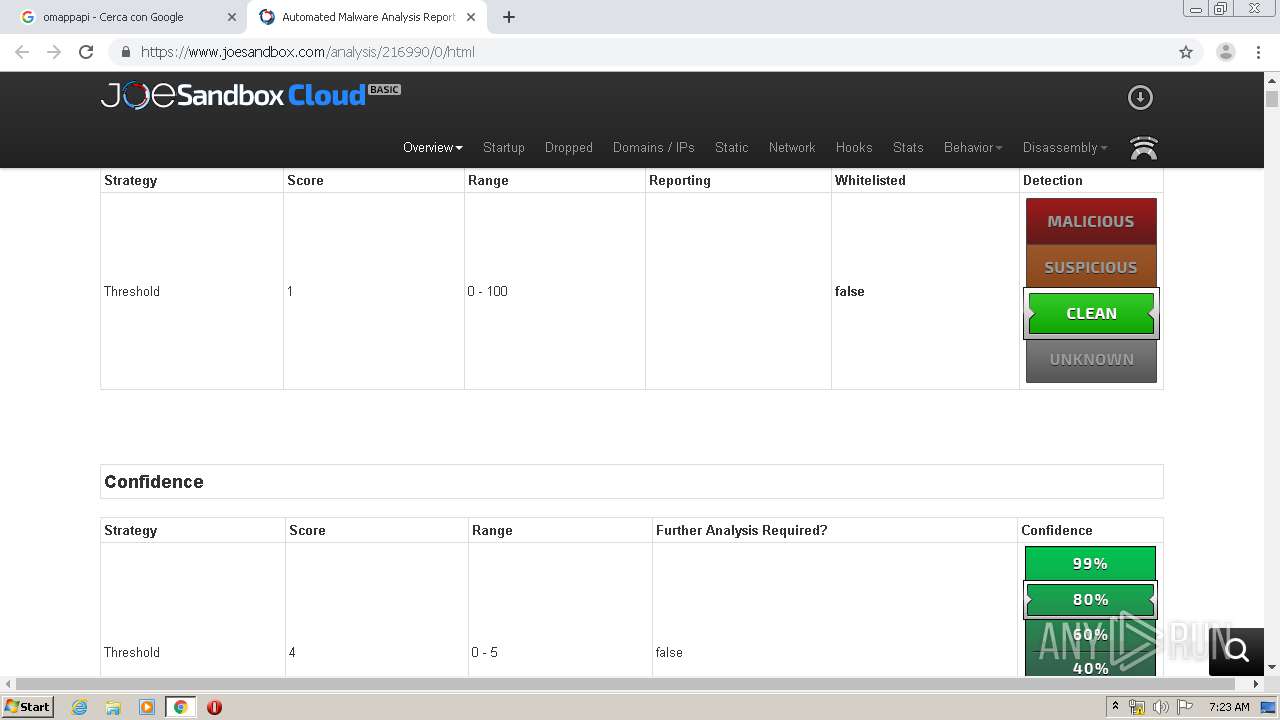Click the Confidence section heading

[154, 481]
